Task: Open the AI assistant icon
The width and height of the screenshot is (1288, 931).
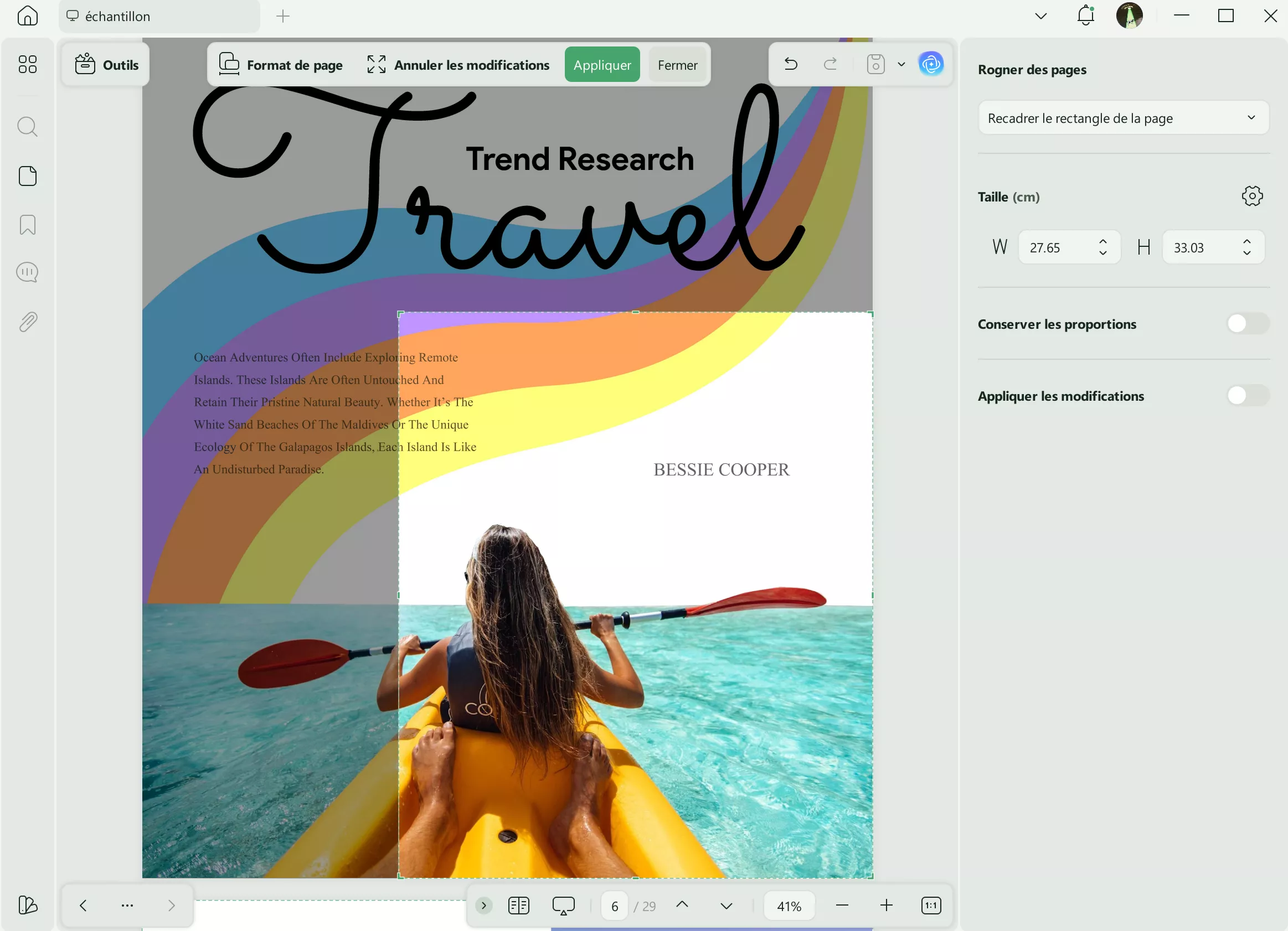Action: click(x=931, y=64)
